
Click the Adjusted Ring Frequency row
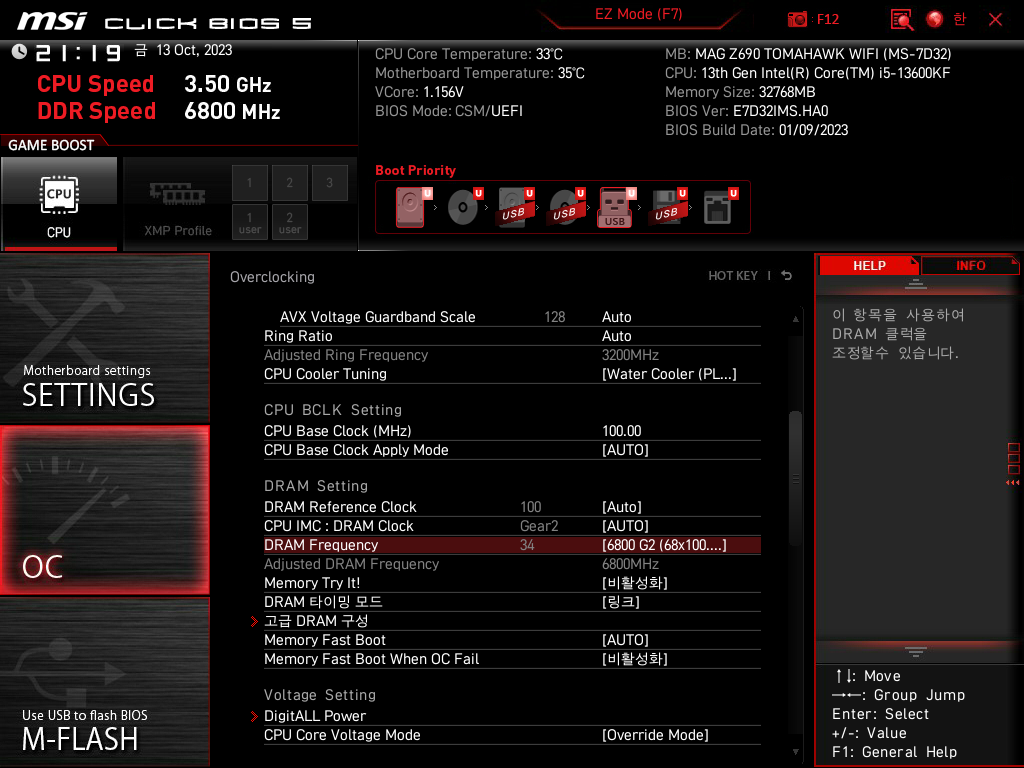[x=512, y=355]
